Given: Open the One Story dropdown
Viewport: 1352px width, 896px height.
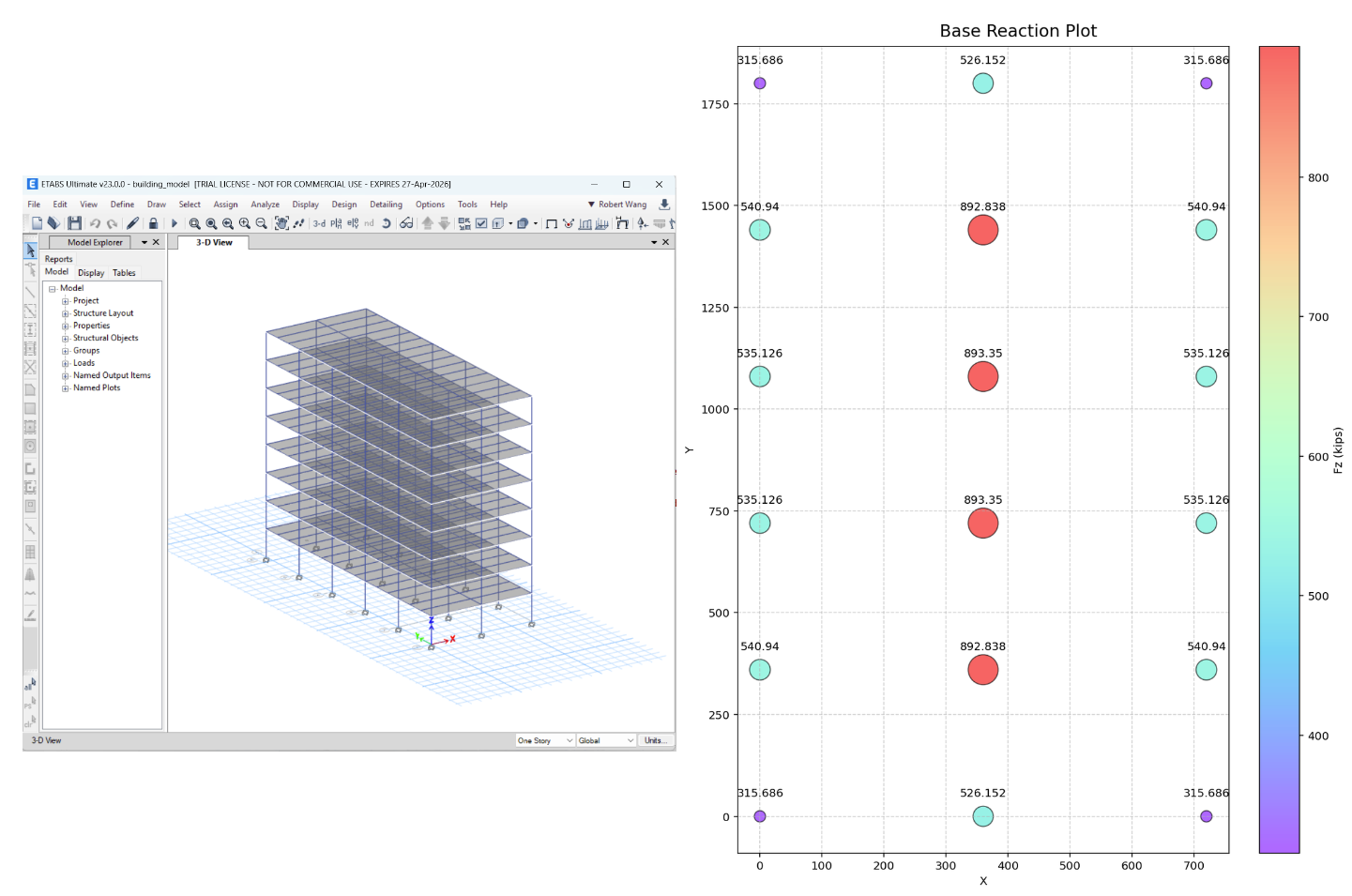Looking at the screenshot, I should [x=544, y=740].
